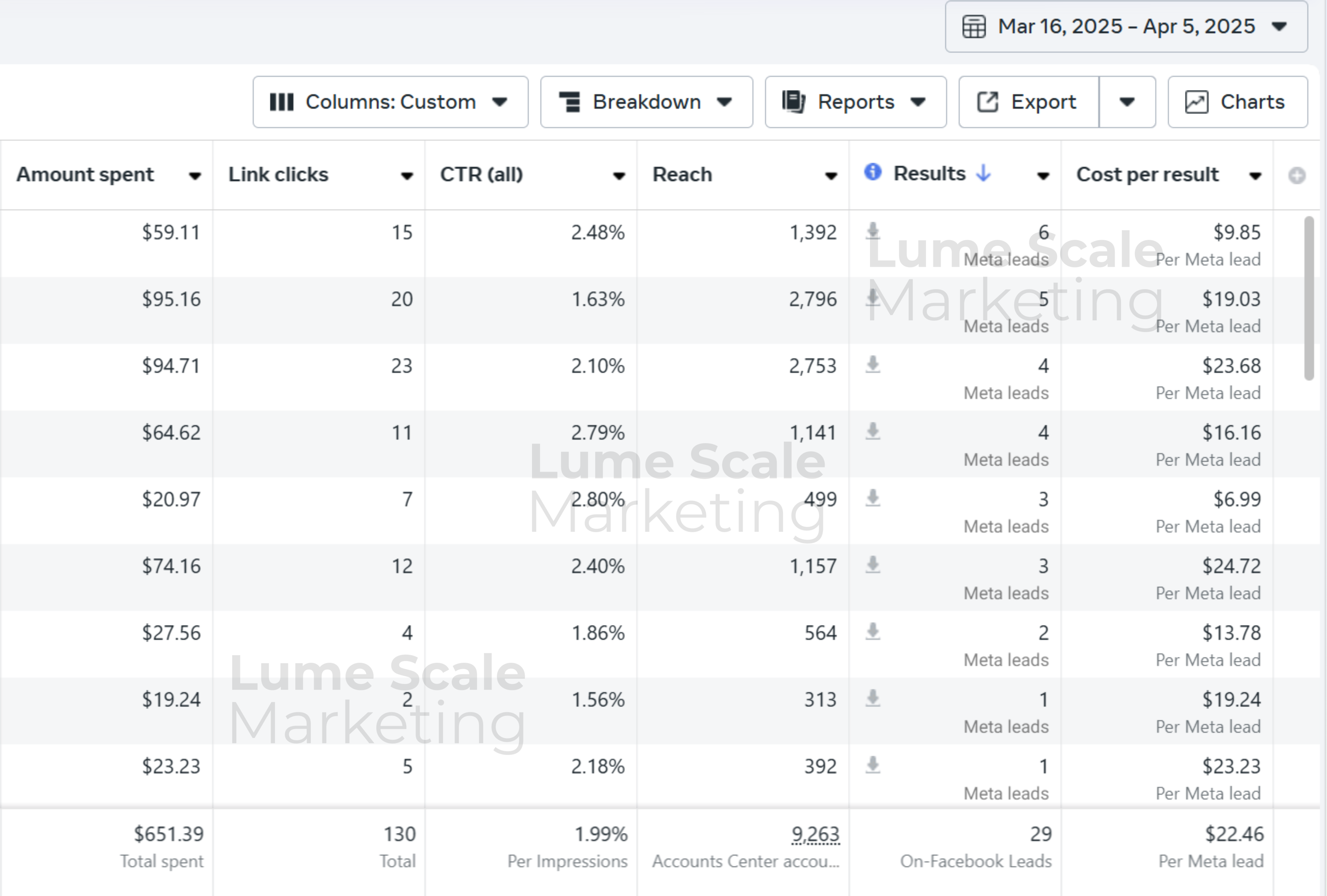Click the 9,263 total reach link
Viewport: 1327px width, 896px height.
tap(815, 834)
